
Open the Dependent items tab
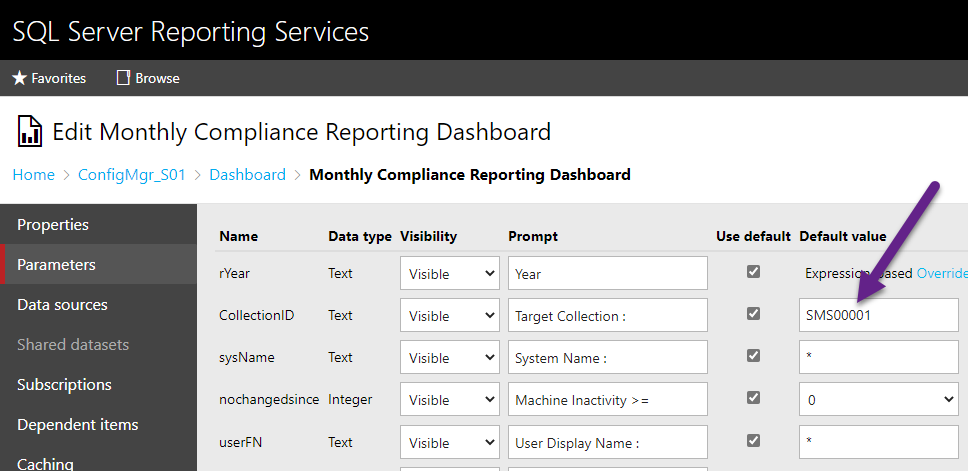tap(99, 425)
